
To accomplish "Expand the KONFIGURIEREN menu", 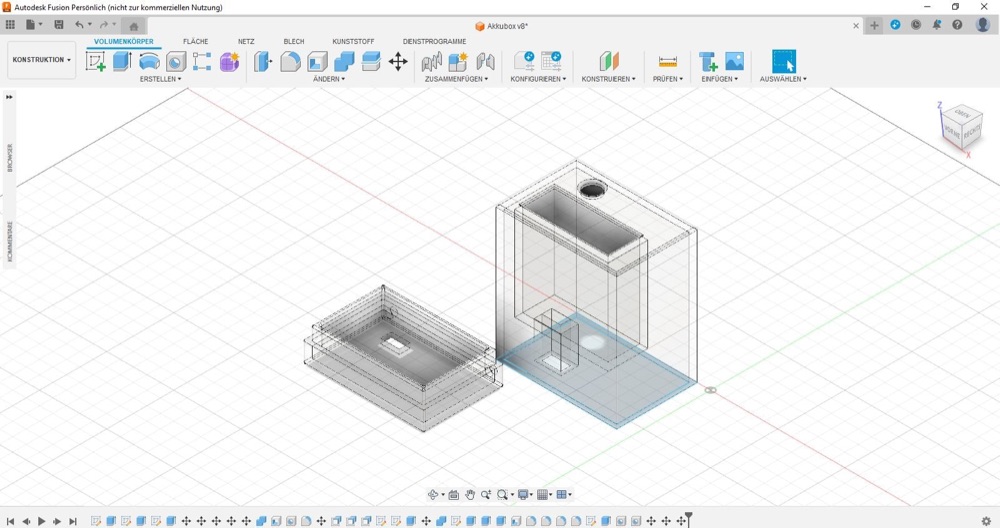I will [x=538, y=79].
